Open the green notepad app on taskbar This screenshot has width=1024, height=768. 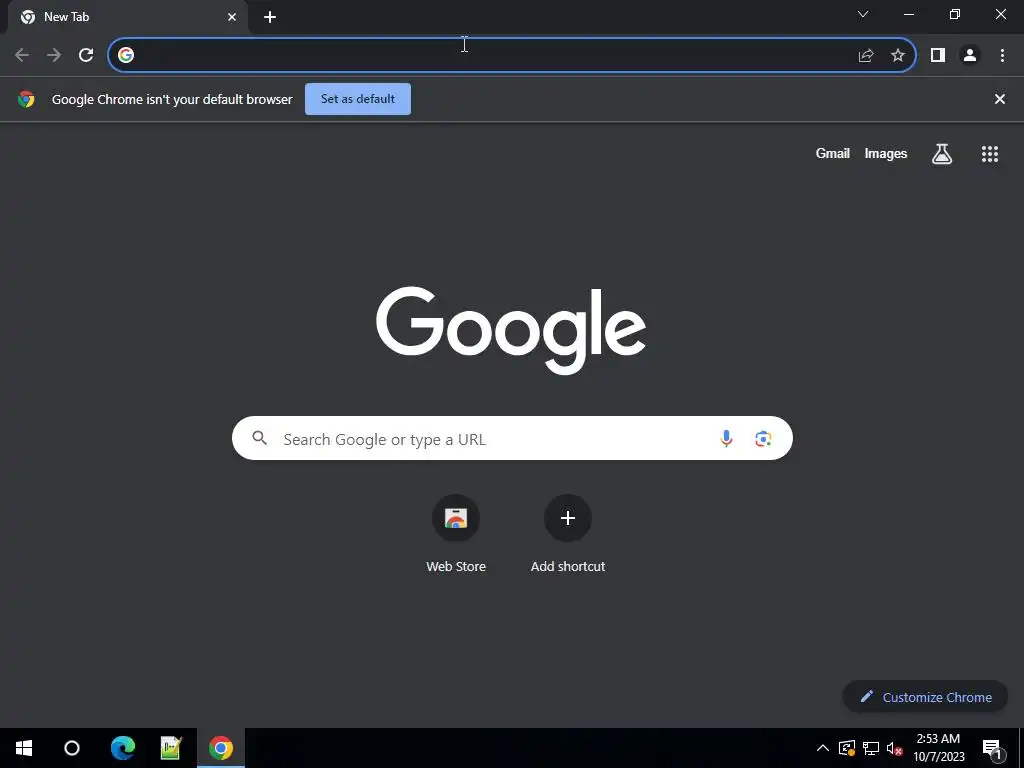pyautogui.click(x=171, y=748)
